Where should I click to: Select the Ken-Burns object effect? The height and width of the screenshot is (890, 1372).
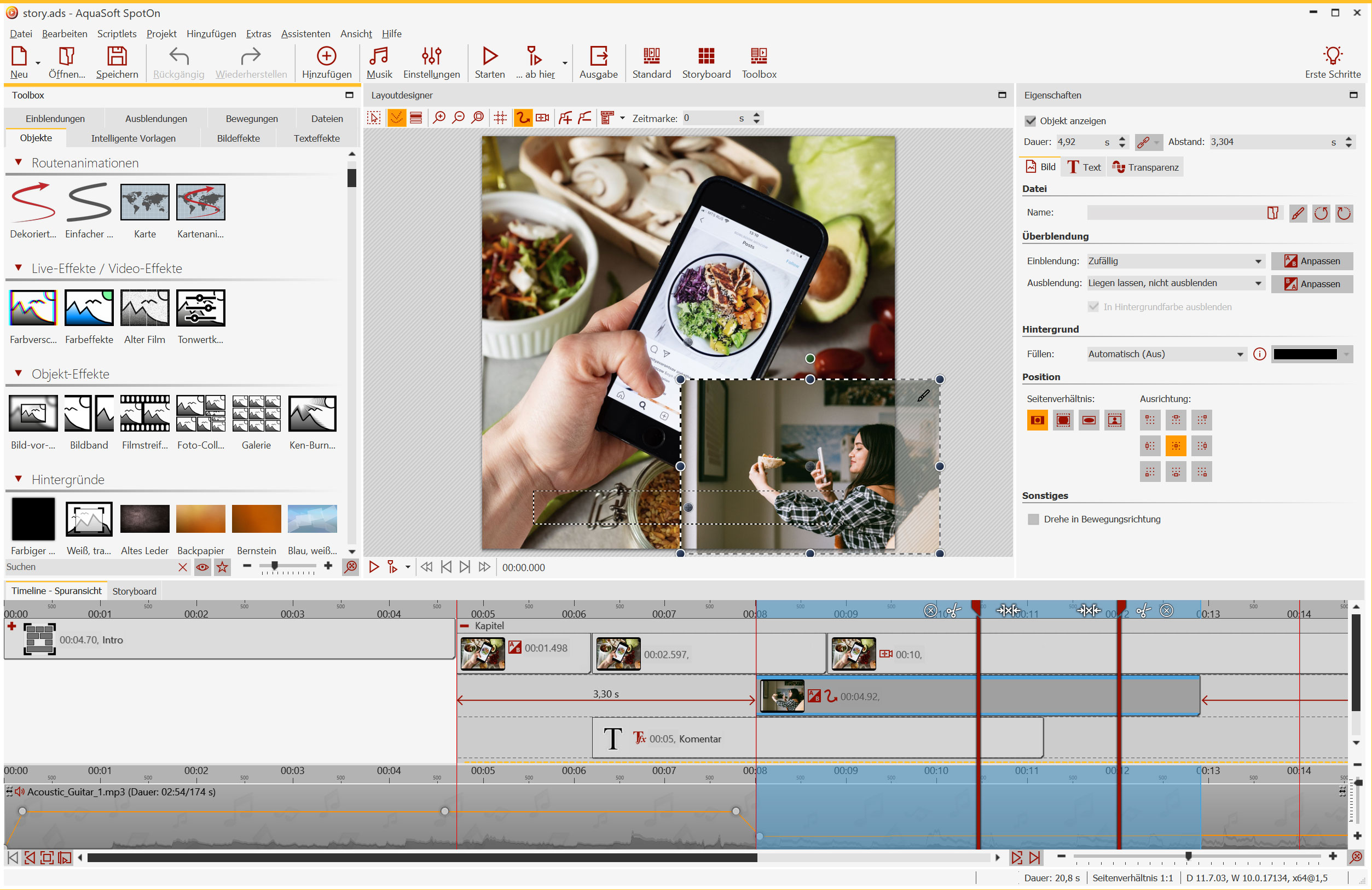coord(312,414)
